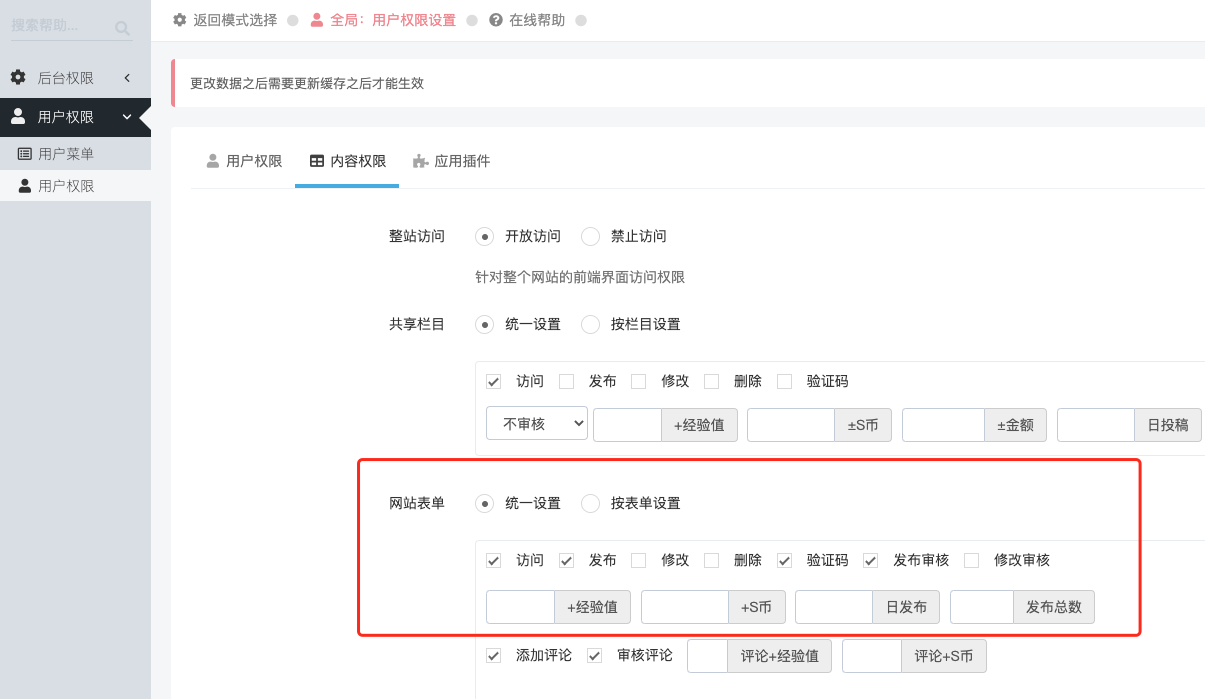Image resolution: width=1205 pixels, height=699 pixels.
Task: Click the 发布总数 input field
Action: (x=982, y=607)
